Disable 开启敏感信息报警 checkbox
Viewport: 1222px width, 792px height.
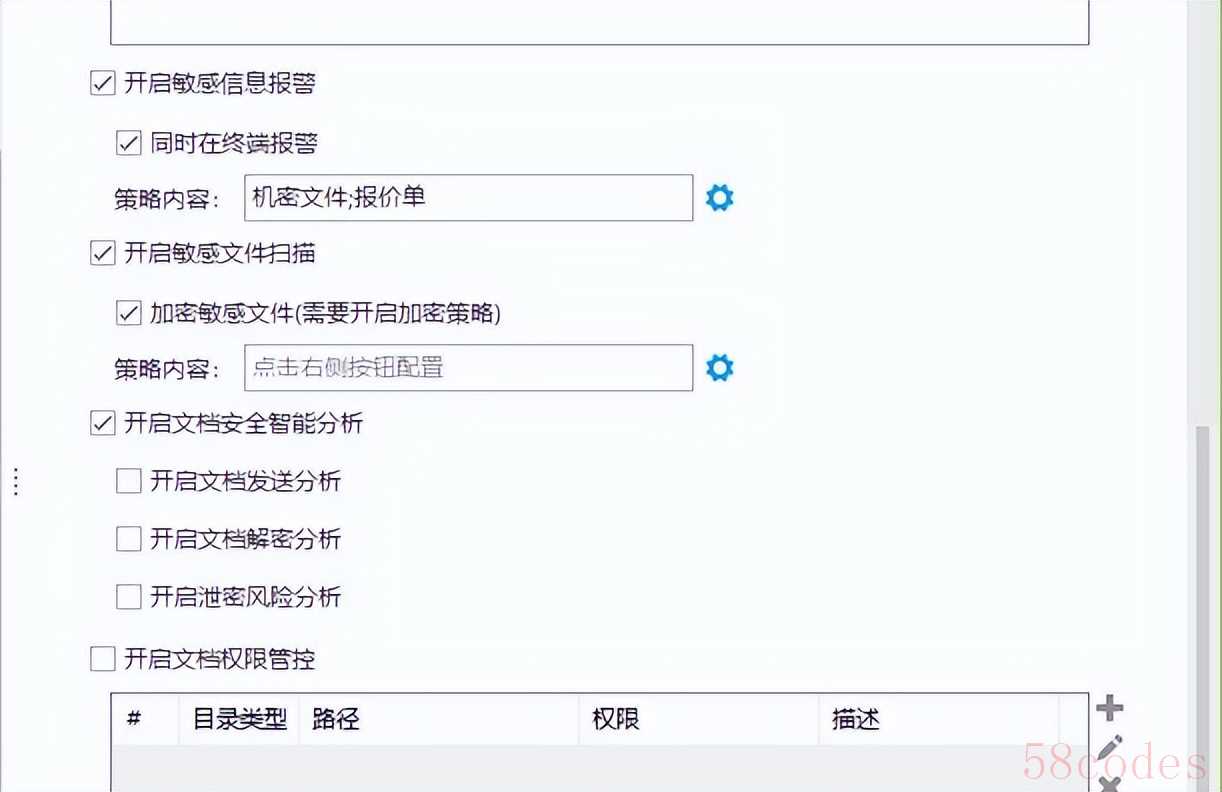pyautogui.click(x=103, y=84)
